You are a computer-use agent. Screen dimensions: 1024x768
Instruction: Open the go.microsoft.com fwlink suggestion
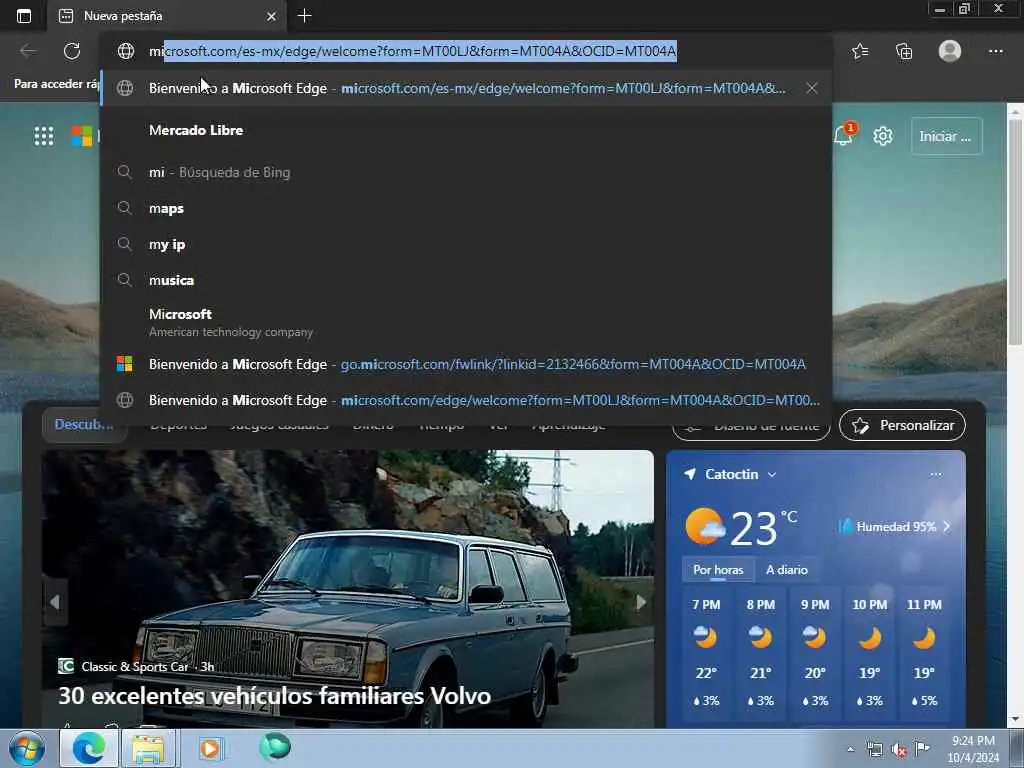point(466,364)
